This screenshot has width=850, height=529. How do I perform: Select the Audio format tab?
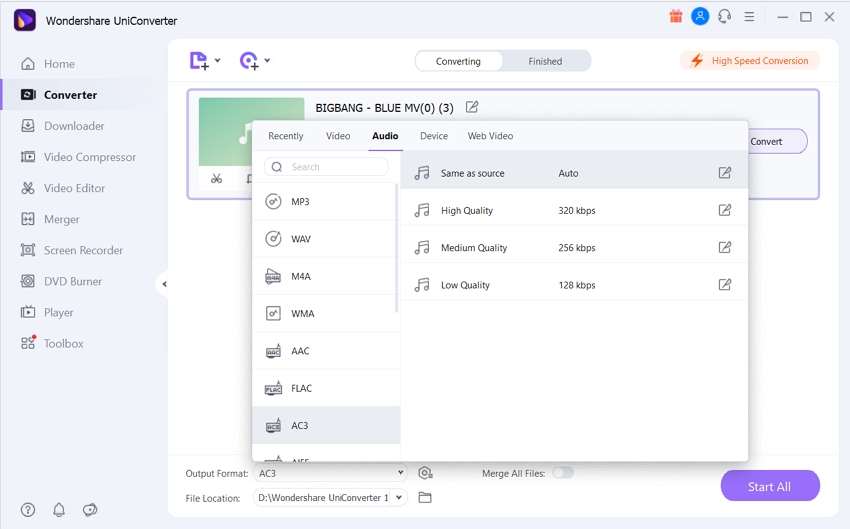click(385, 136)
